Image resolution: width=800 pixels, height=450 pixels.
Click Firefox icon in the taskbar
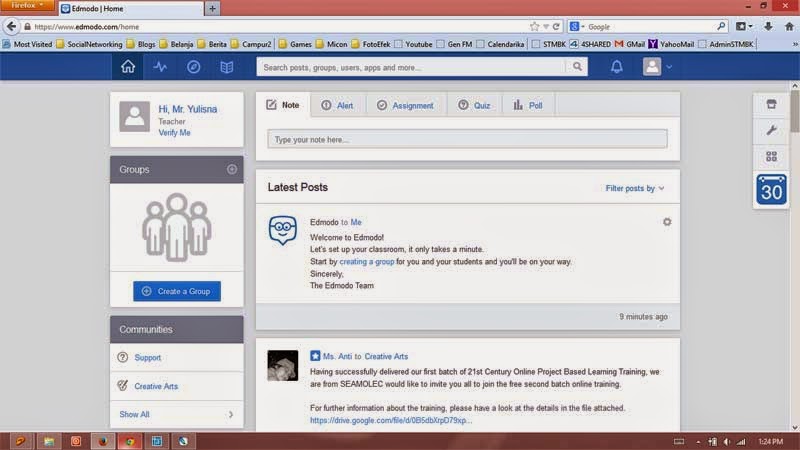[x=103, y=441]
